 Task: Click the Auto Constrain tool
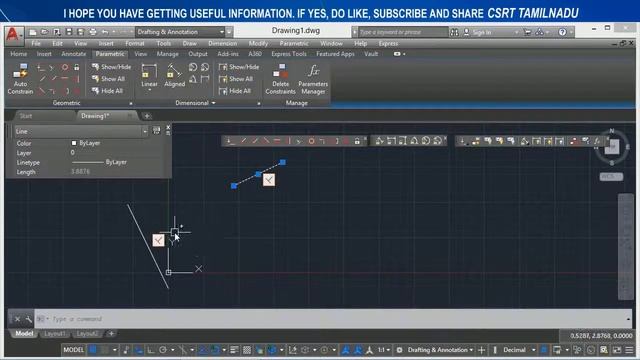[x=20, y=80]
